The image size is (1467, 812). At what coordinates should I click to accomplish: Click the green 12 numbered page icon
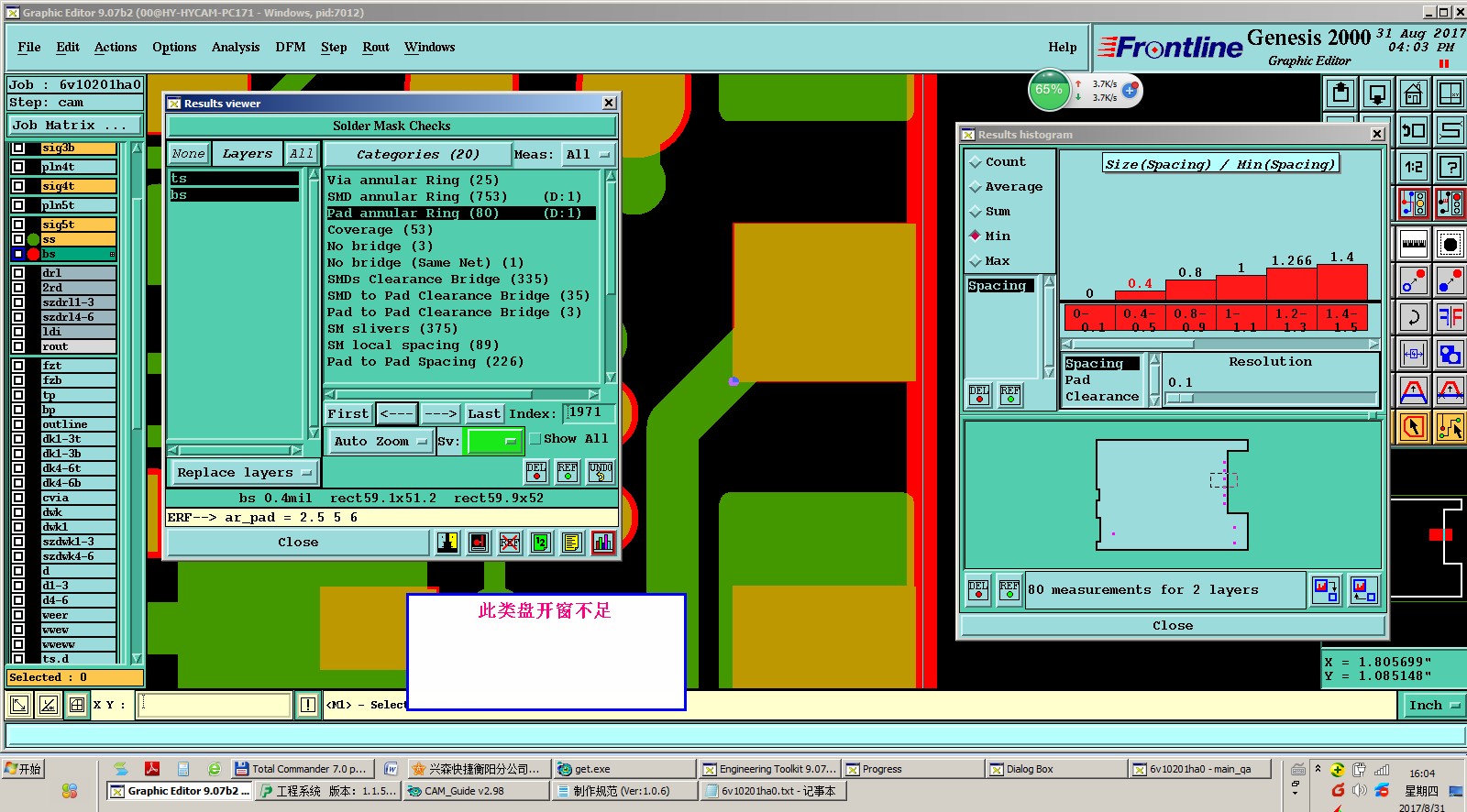(541, 543)
